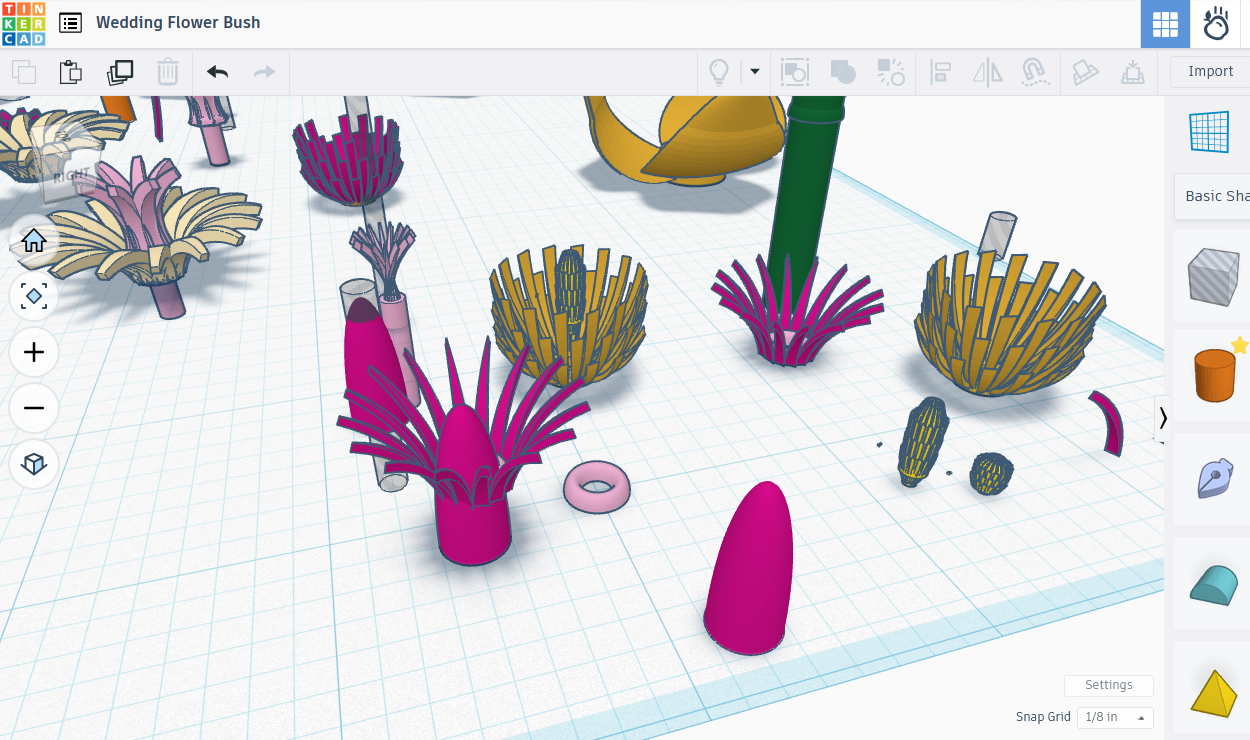Pick the orange Cylinder shape
1250x740 pixels.
1213,377
